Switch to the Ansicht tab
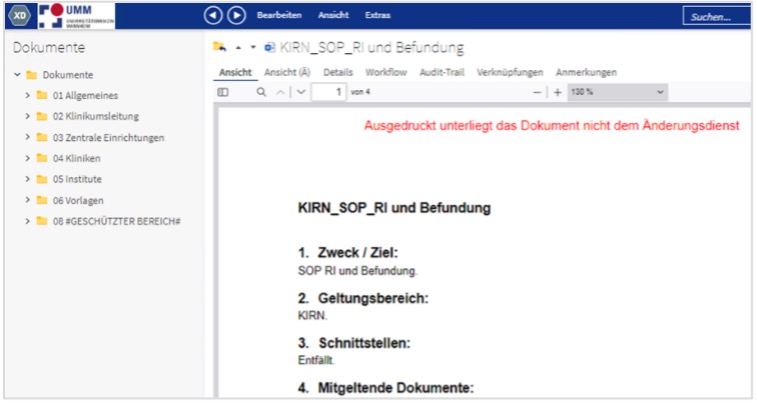The height and width of the screenshot is (403, 757). 235,72
